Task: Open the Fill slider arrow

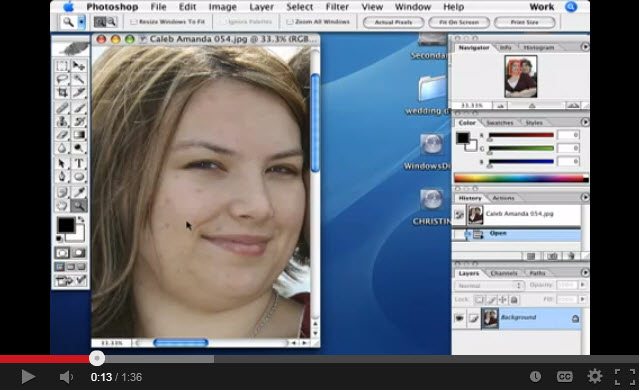Action: 582,300
